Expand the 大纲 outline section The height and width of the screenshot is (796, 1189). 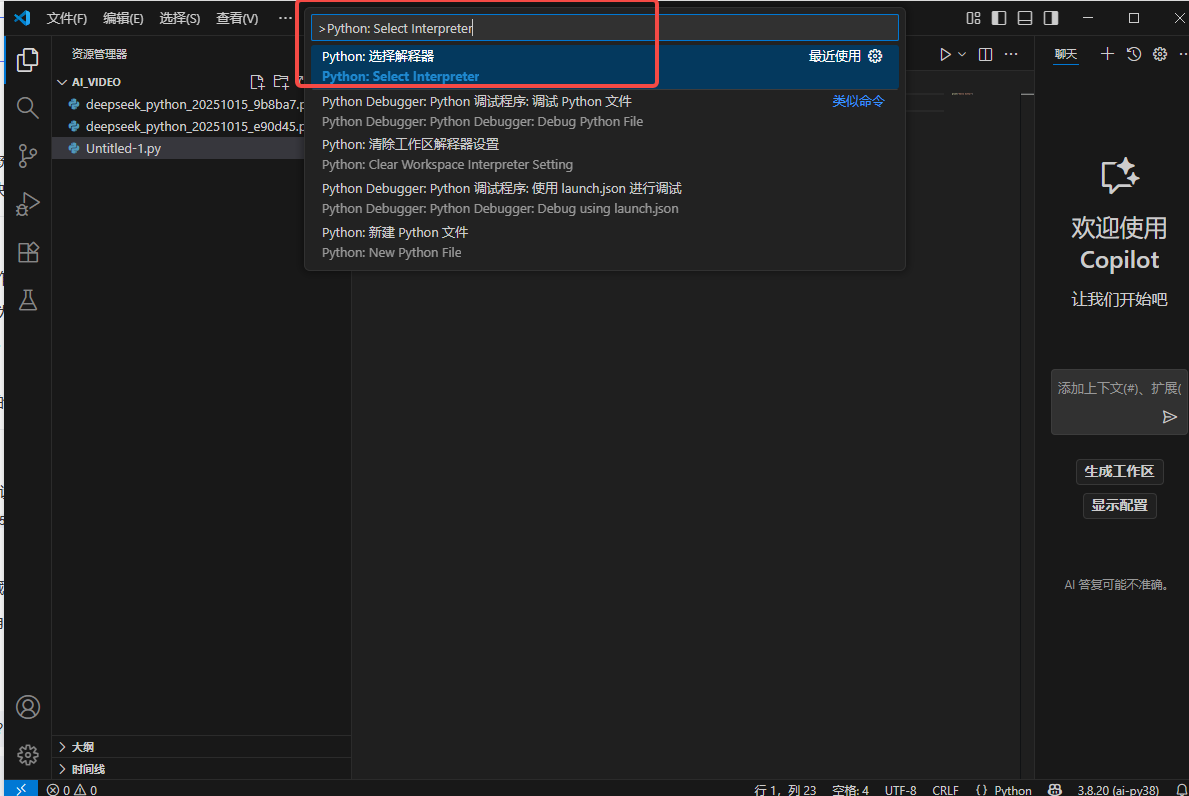[x=62, y=747]
